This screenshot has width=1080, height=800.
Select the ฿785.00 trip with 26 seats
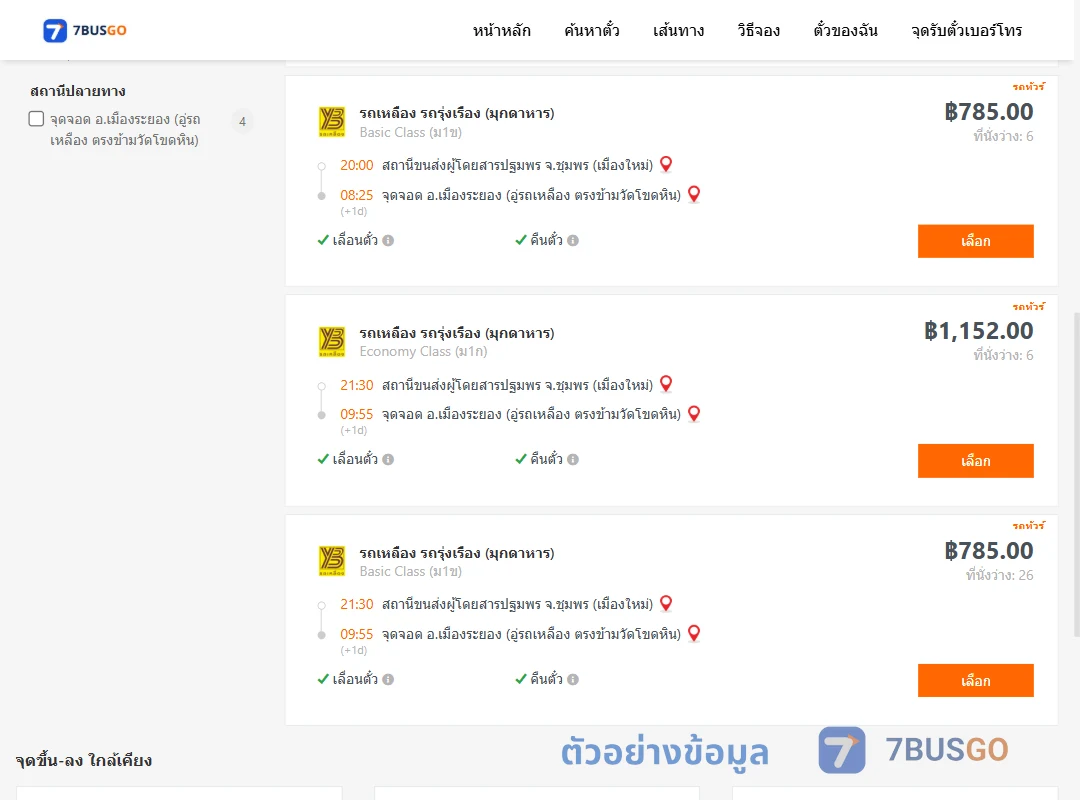tap(975, 680)
